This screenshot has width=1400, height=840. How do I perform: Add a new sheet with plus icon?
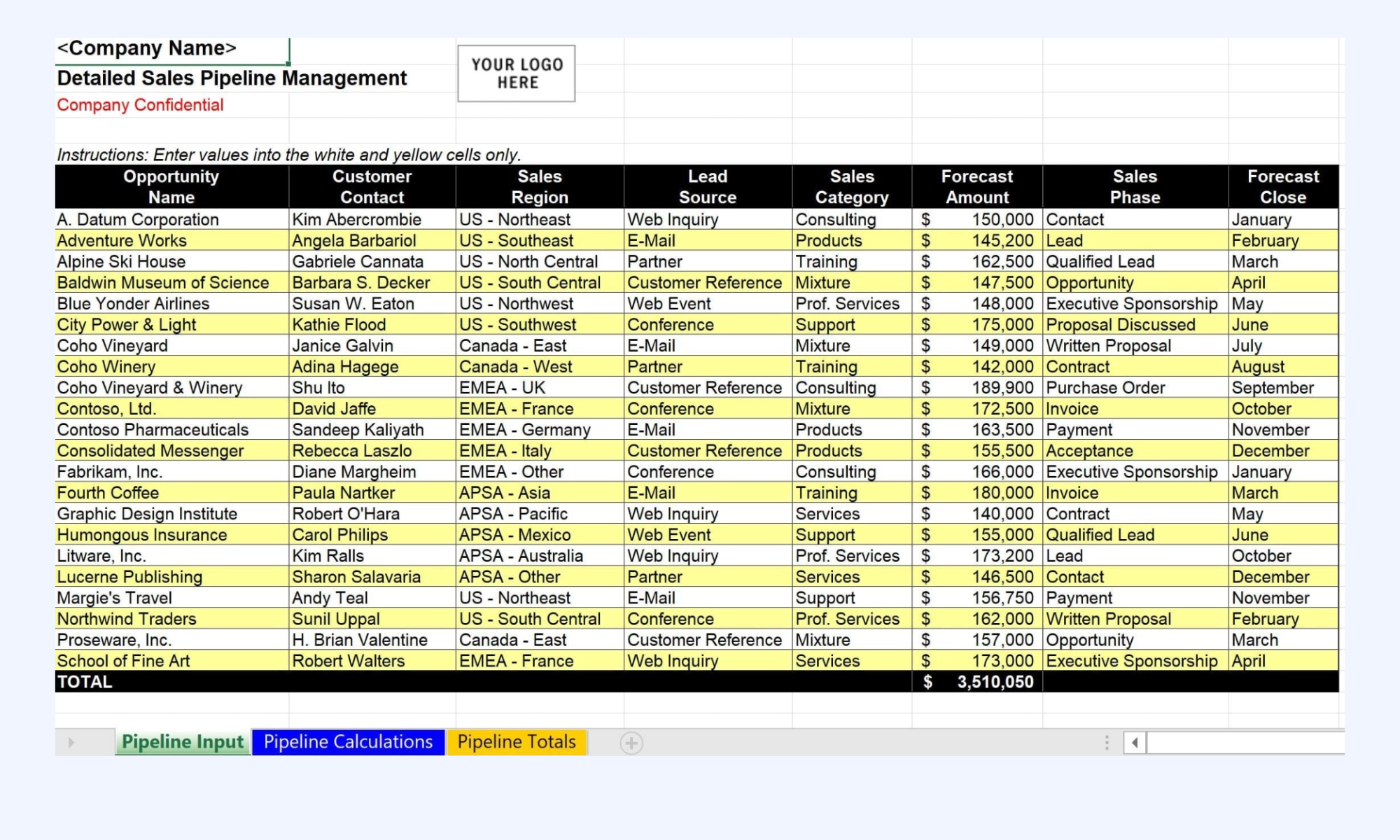[631, 743]
